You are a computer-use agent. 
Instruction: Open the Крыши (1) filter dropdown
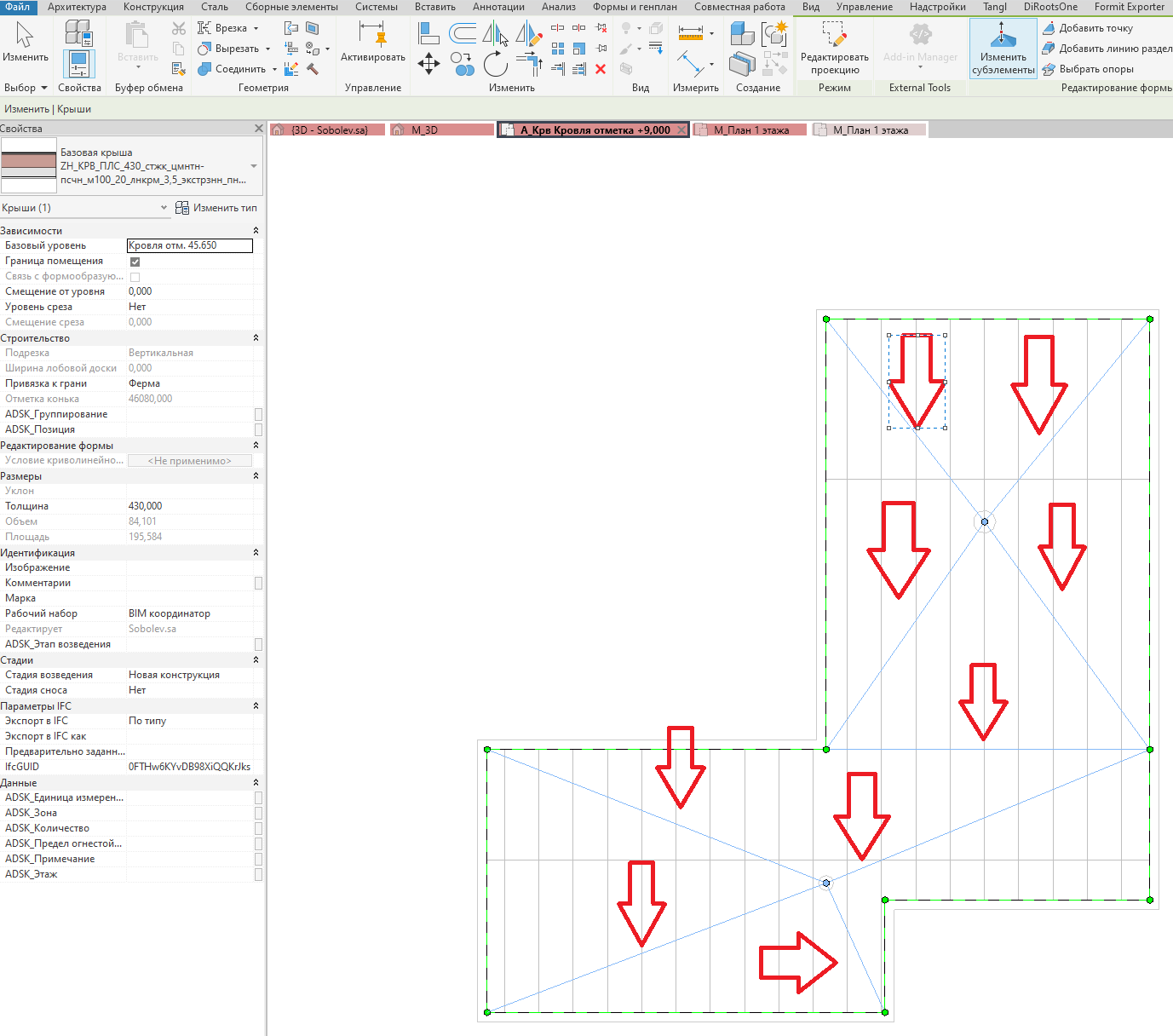[164, 208]
